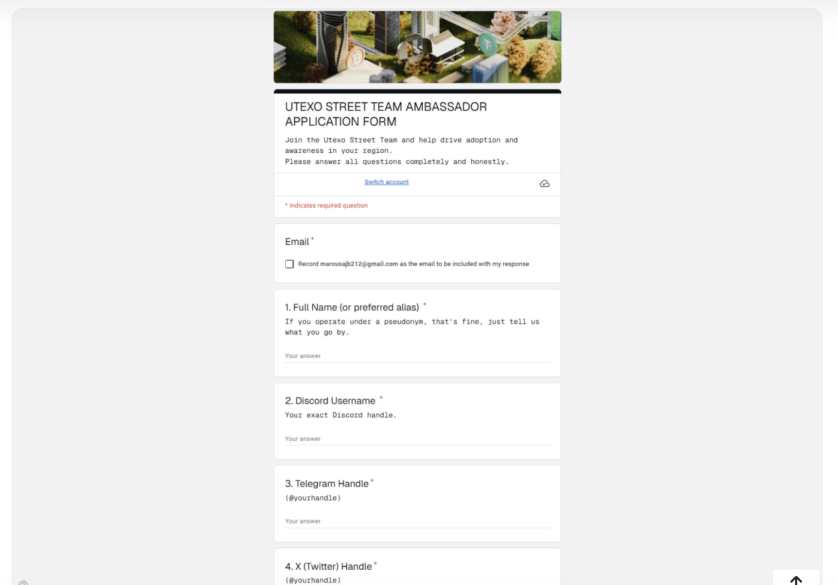Open the Switch account link

[x=386, y=181]
